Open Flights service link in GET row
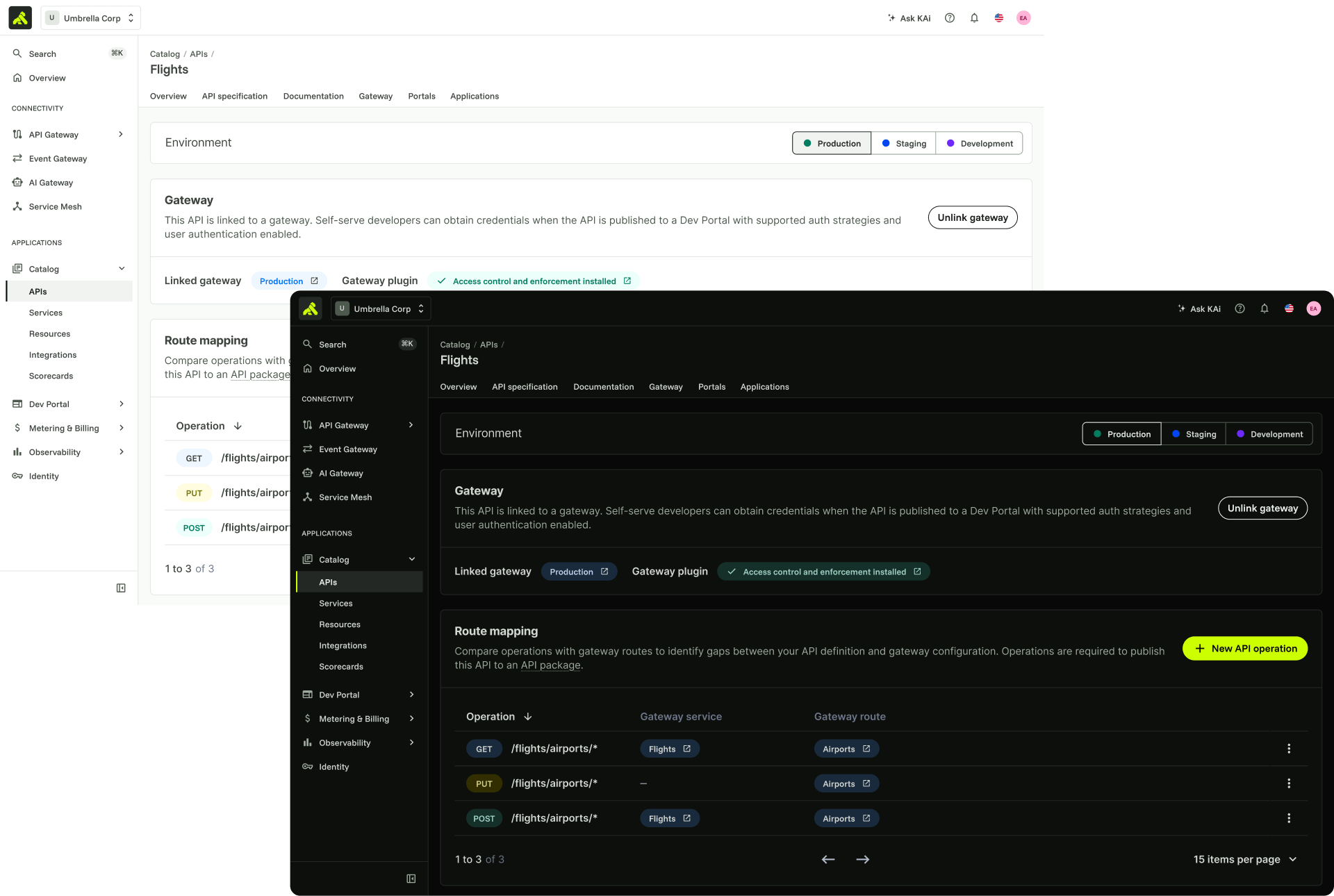Viewport: 1334px width, 896px height. pos(669,749)
